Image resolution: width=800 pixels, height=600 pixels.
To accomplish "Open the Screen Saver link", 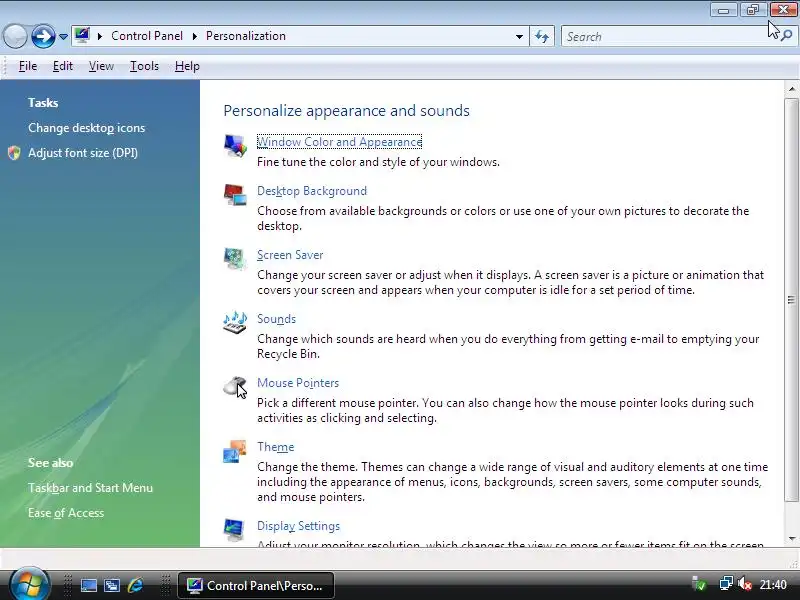I will click(x=290, y=255).
